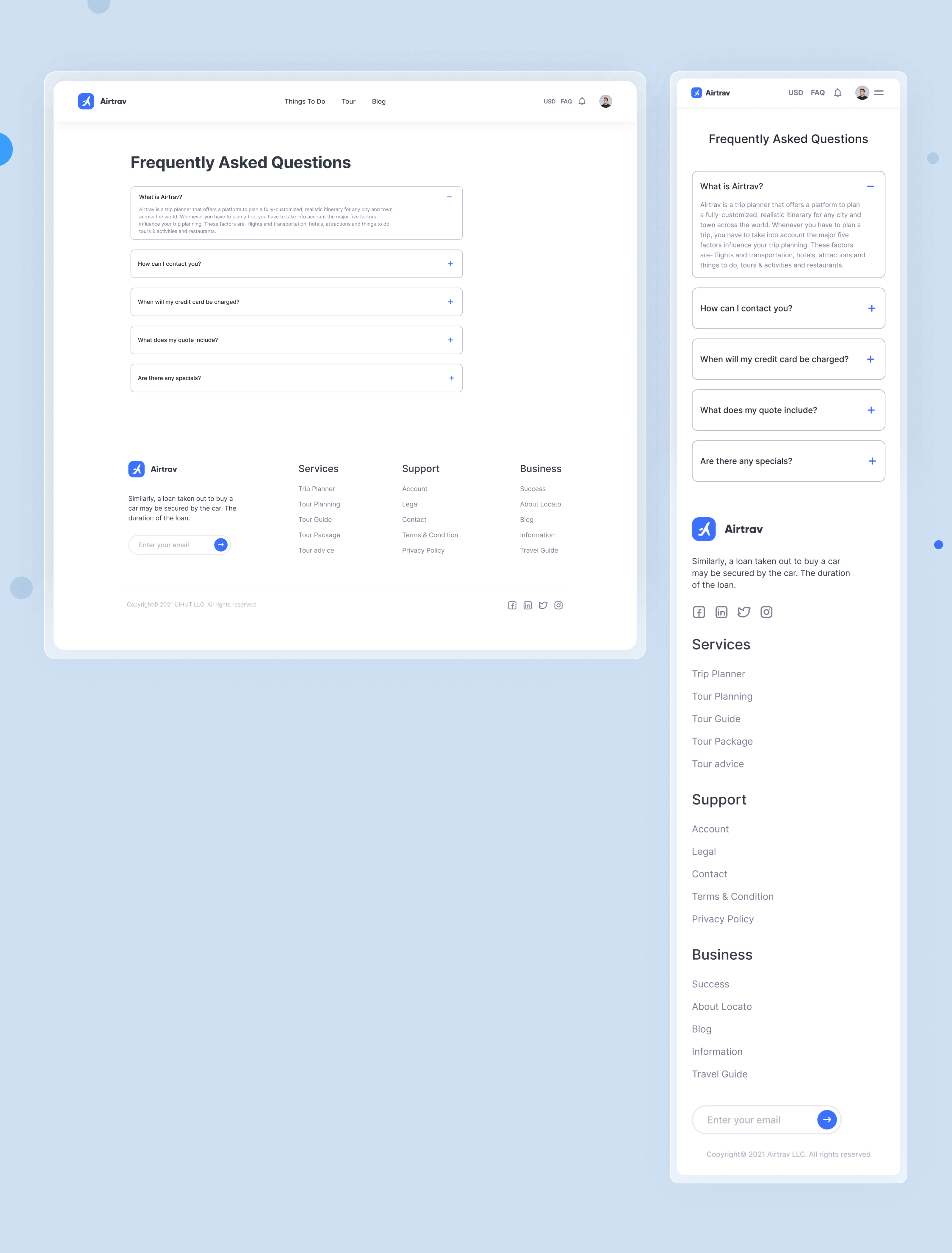Open the Blog nav item
The height and width of the screenshot is (1253, 952).
pyautogui.click(x=378, y=101)
